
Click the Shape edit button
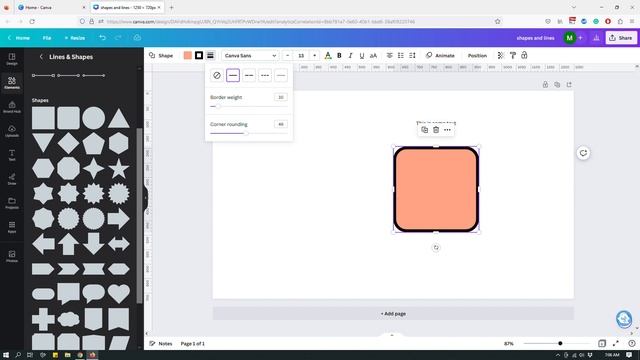(x=161, y=56)
